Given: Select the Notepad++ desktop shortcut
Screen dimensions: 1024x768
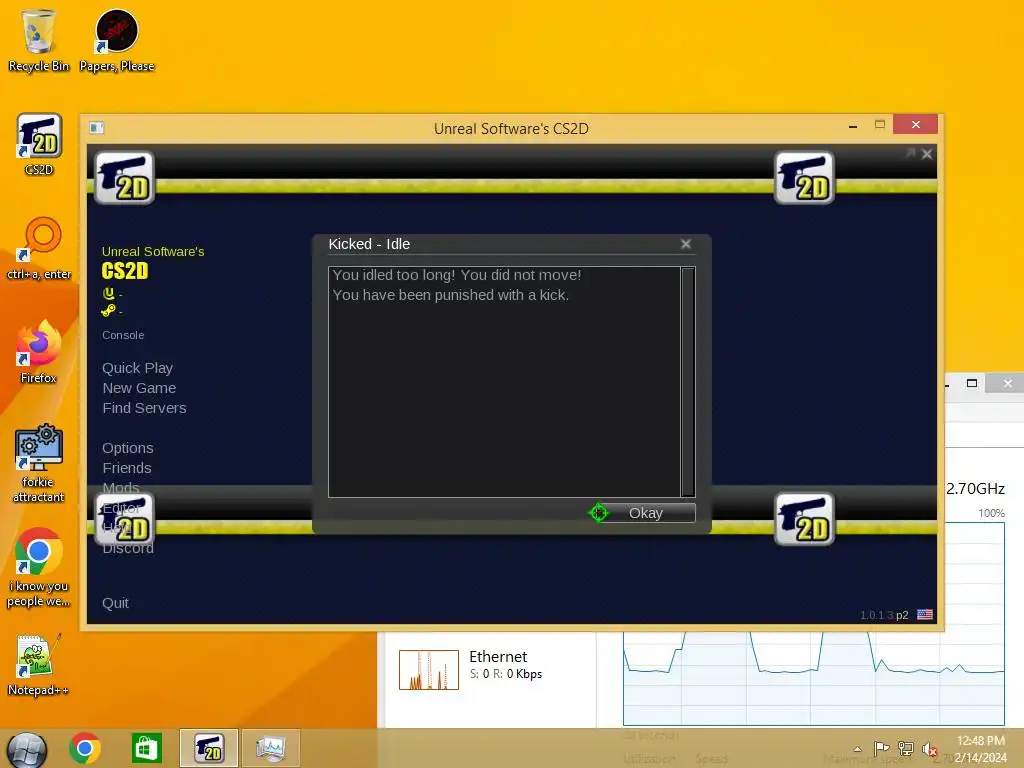Looking at the screenshot, I should click(x=38, y=664).
